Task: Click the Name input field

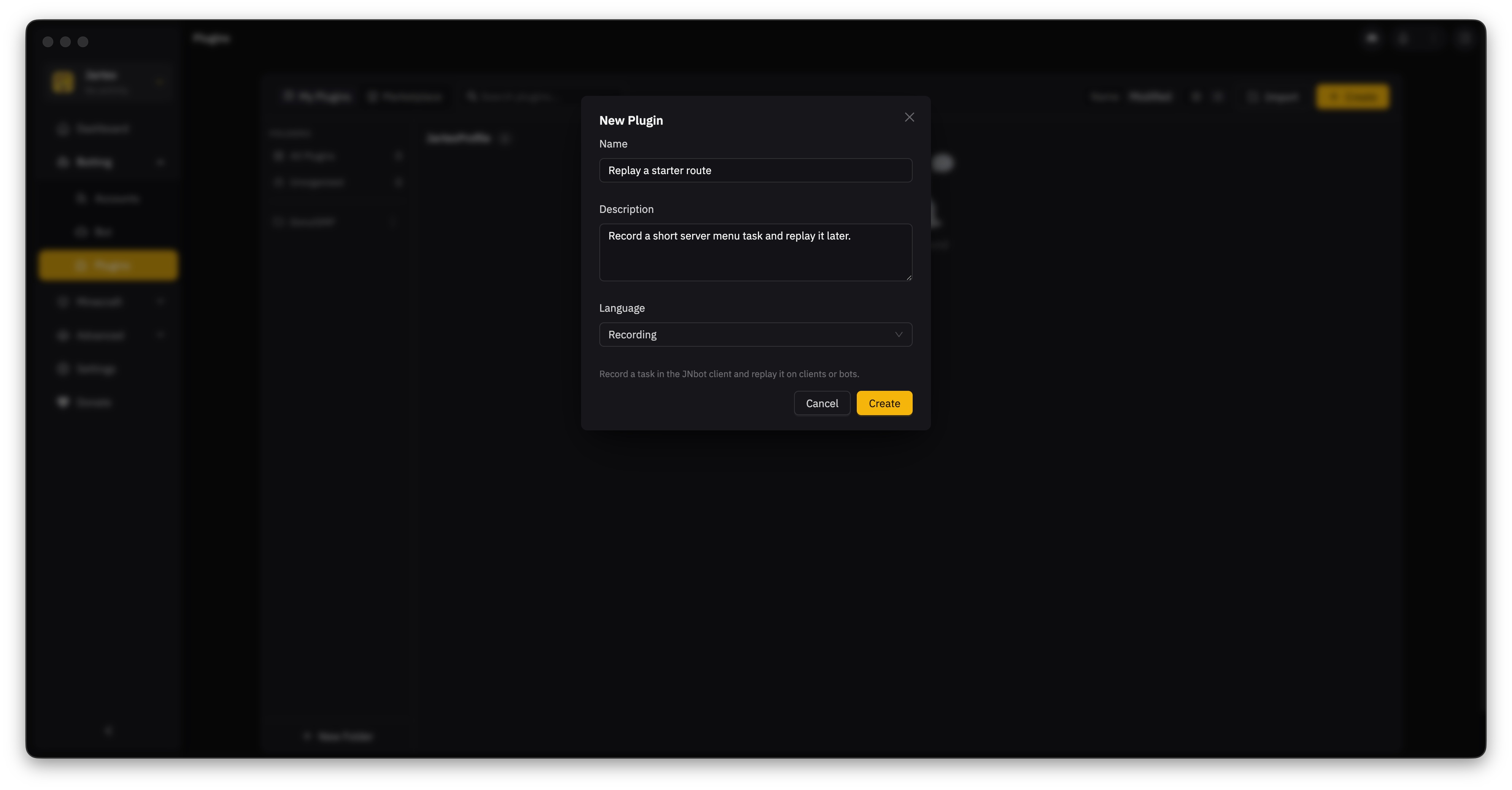Action: point(755,170)
